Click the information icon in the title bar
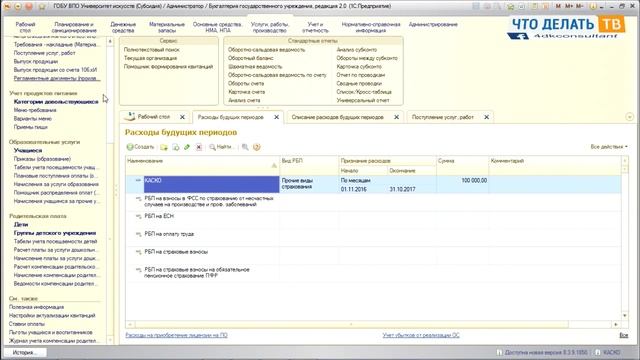 tap(593, 6)
